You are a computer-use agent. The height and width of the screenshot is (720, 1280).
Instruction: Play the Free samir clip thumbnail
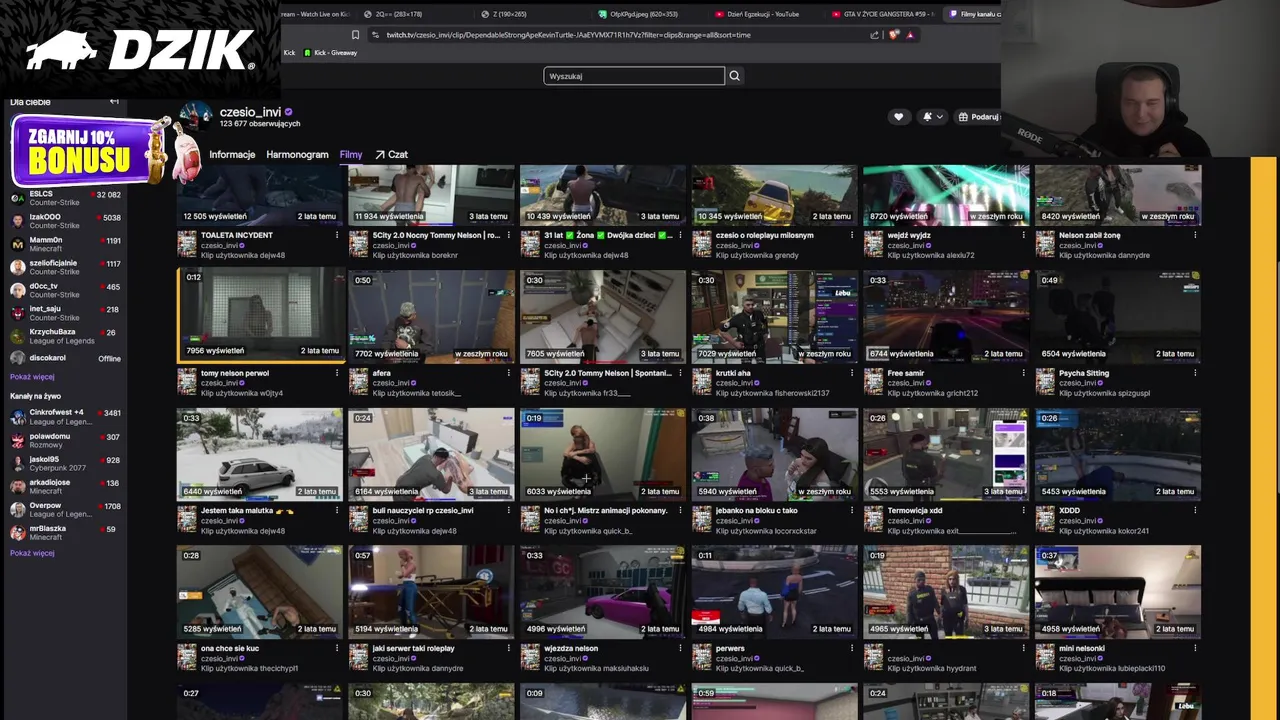coord(946,315)
